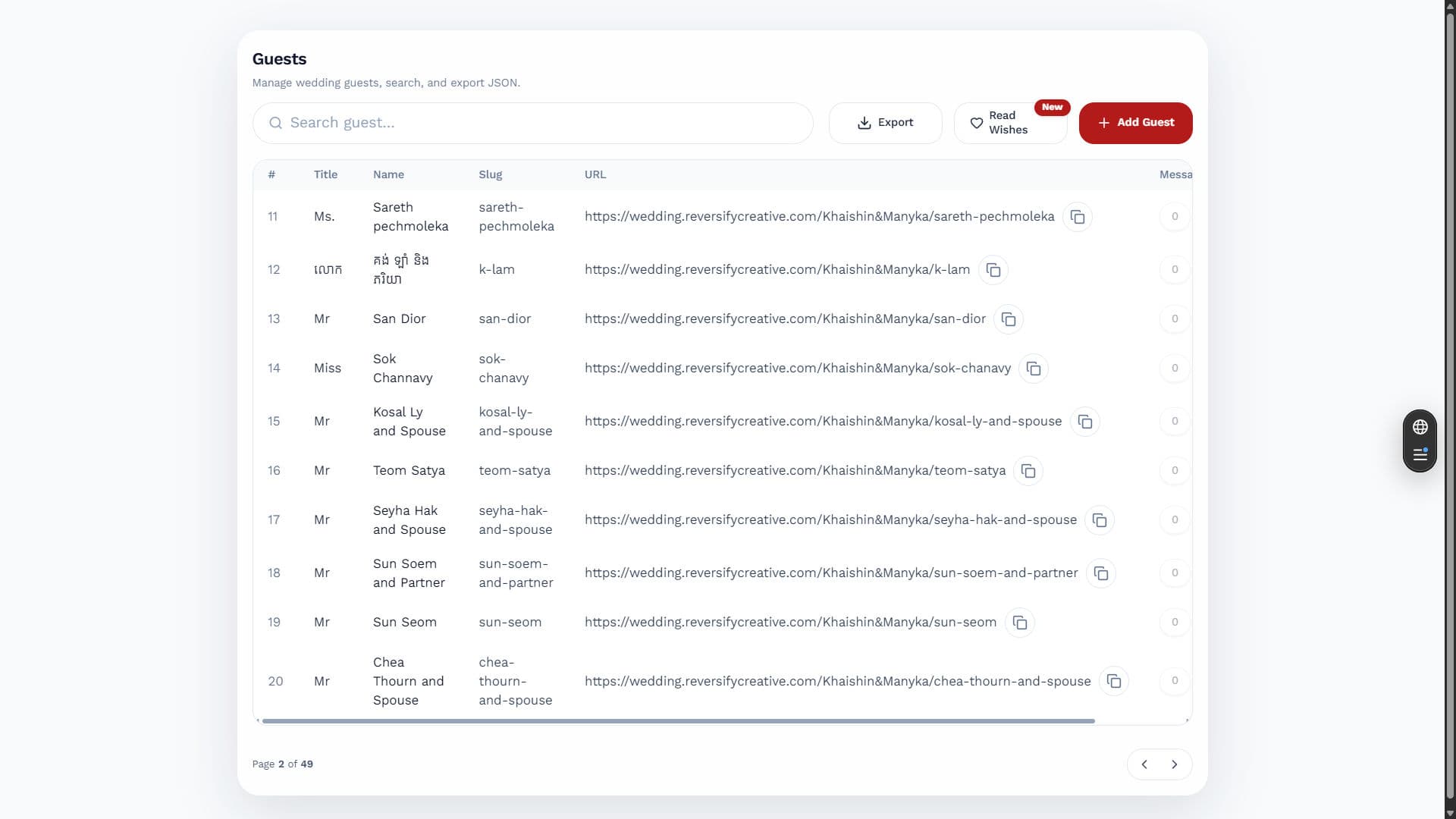Select slug kosal-ly-and-spouse
Screen dimensions: 1456x819
point(515,422)
